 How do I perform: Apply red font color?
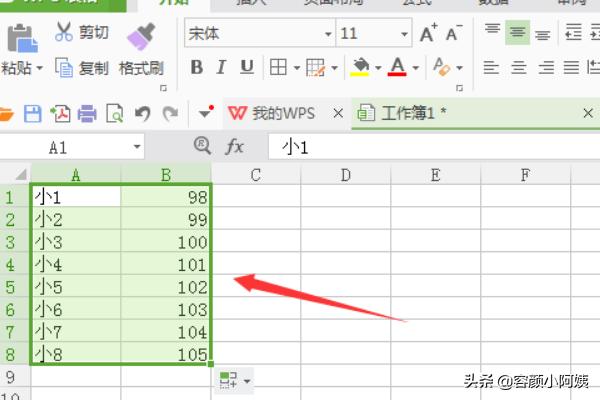pyautogui.click(x=397, y=67)
